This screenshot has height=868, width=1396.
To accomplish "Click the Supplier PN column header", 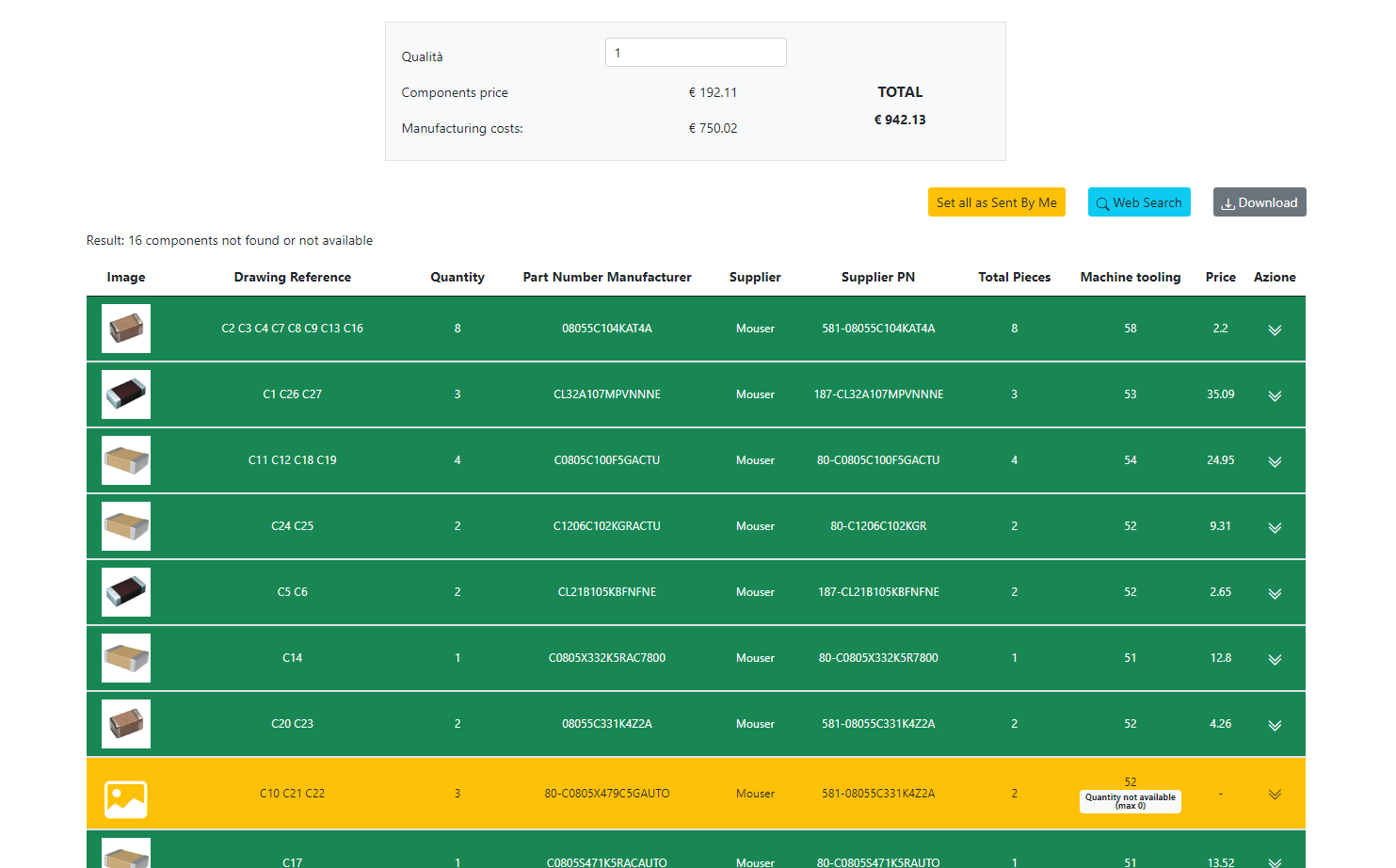I will coord(878,277).
